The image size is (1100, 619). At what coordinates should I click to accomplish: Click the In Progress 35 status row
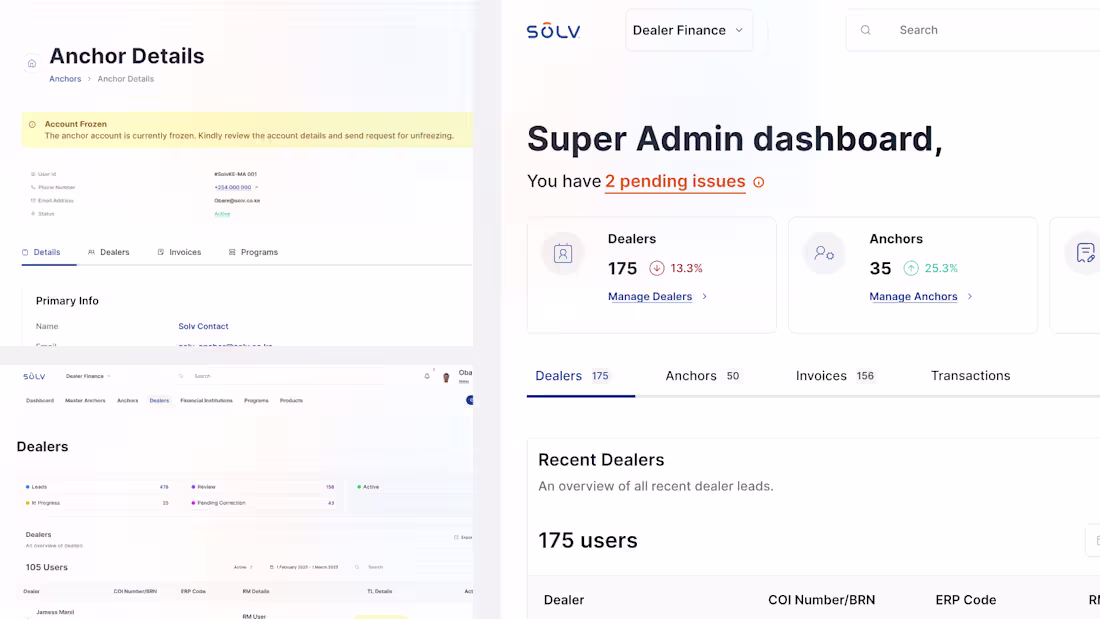point(97,503)
